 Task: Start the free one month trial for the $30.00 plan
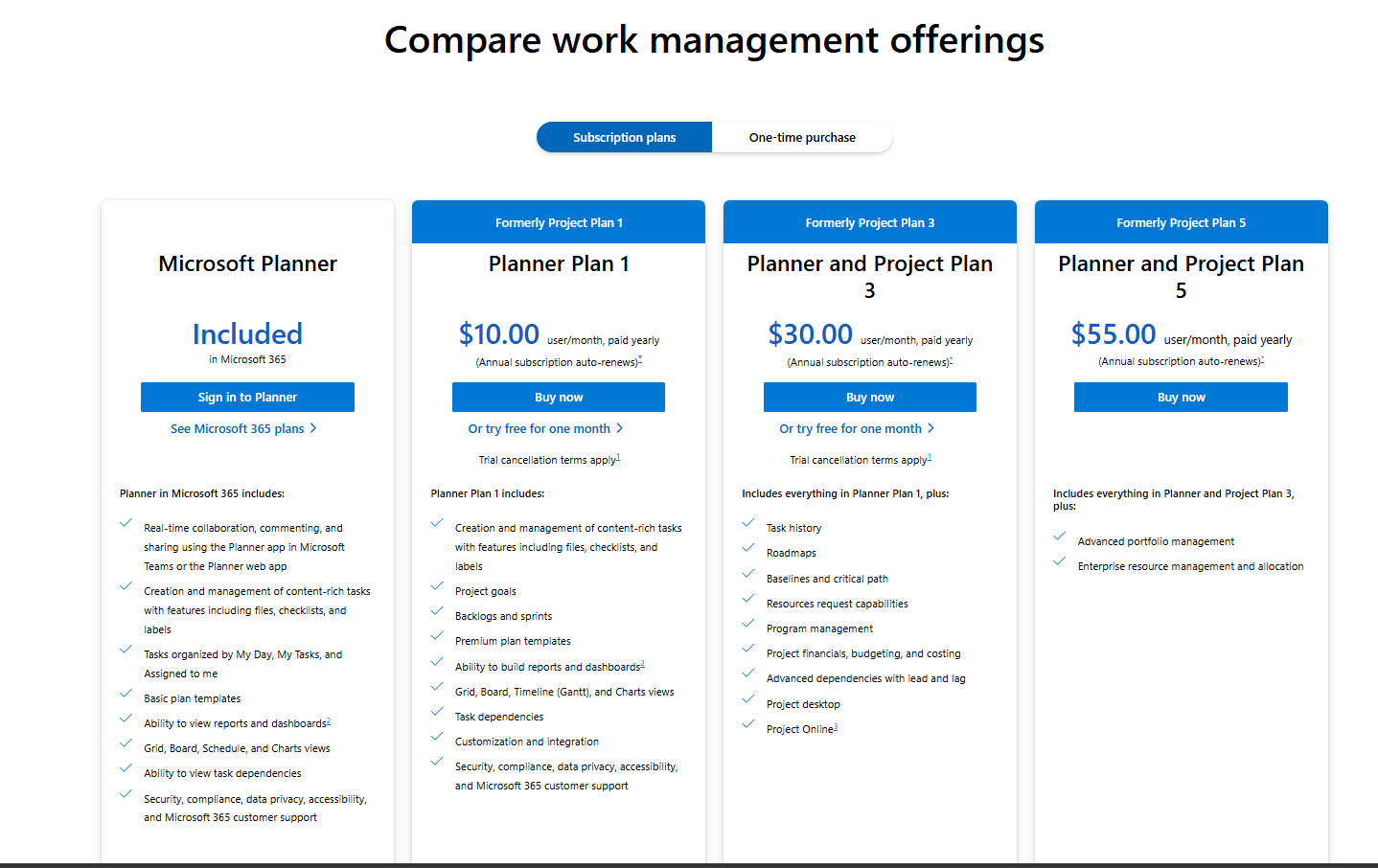click(x=857, y=428)
